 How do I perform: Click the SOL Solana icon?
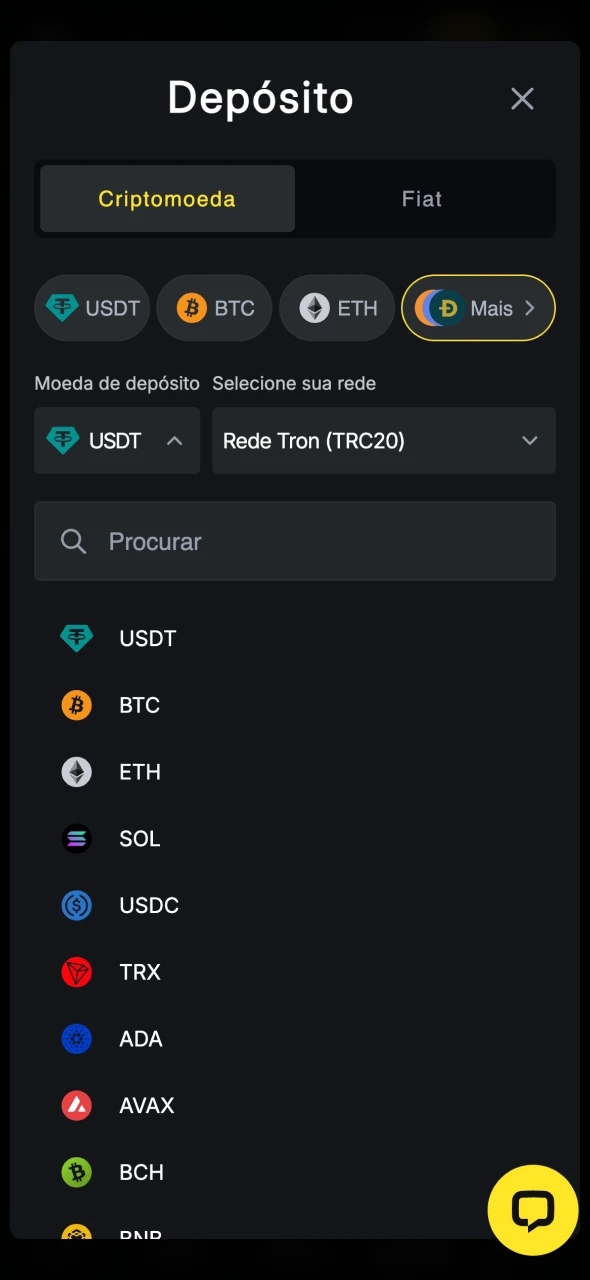76,839
